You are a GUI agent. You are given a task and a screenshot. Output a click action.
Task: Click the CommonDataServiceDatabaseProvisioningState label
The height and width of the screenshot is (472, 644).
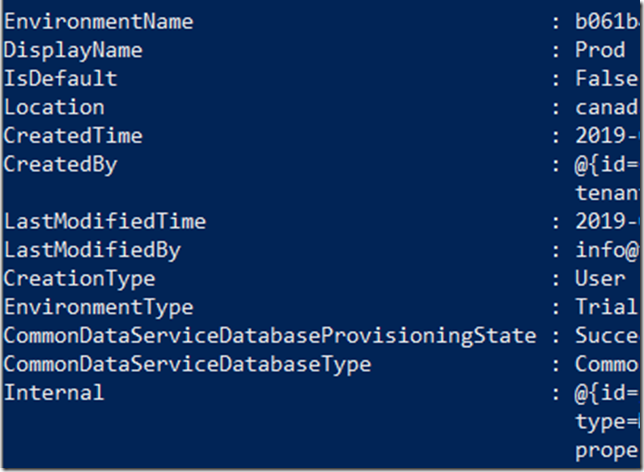click(270, 336)
